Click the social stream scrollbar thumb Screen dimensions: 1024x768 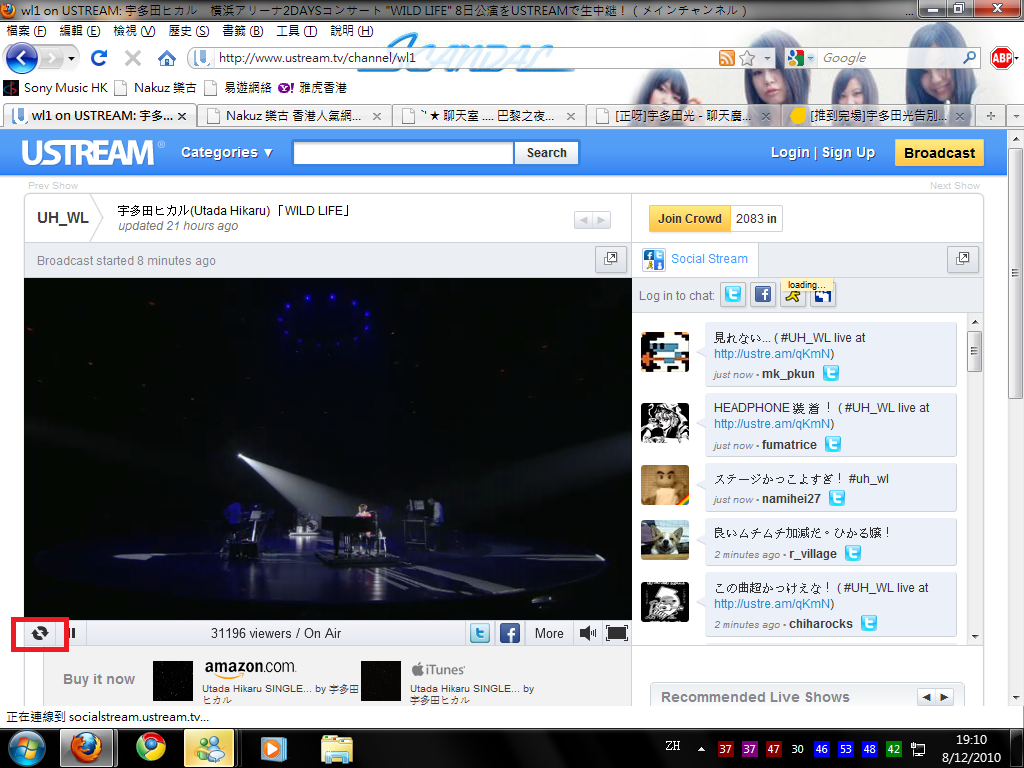(974, 351)
